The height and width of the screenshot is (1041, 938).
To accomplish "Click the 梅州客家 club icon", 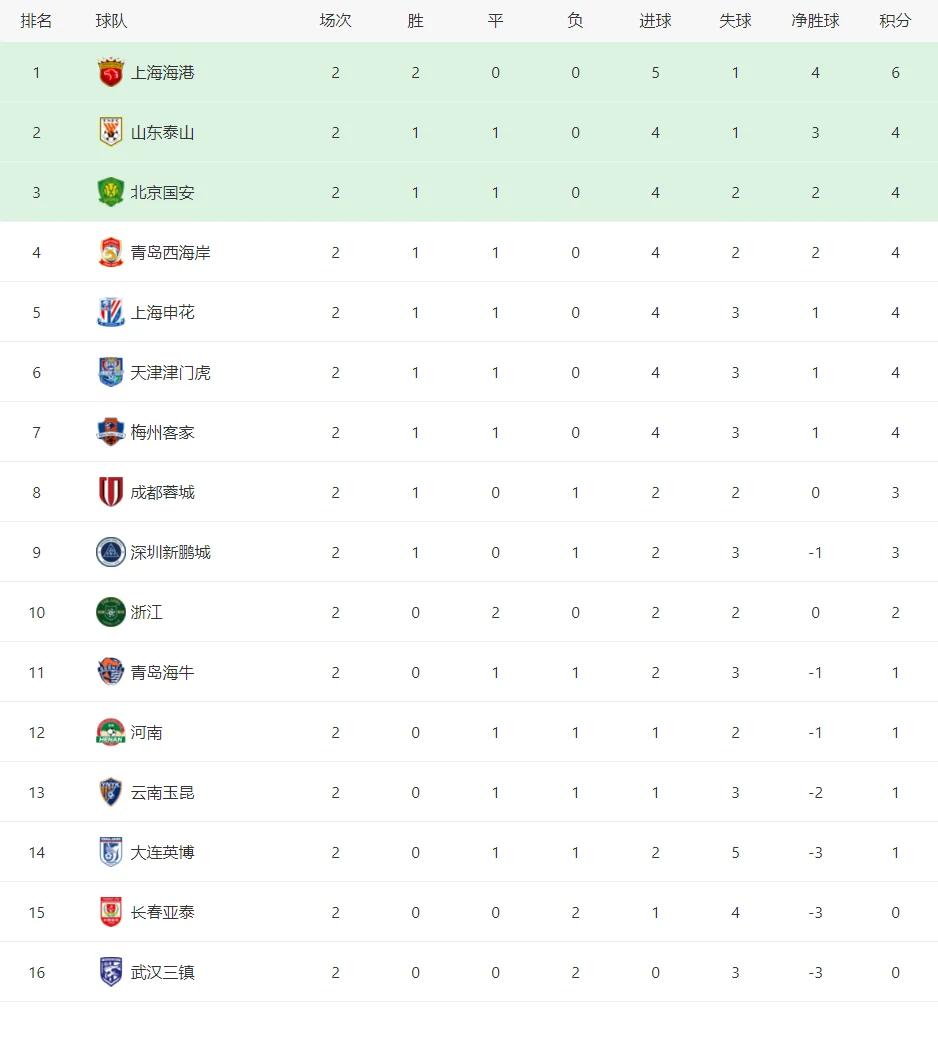I will [110, 432].
